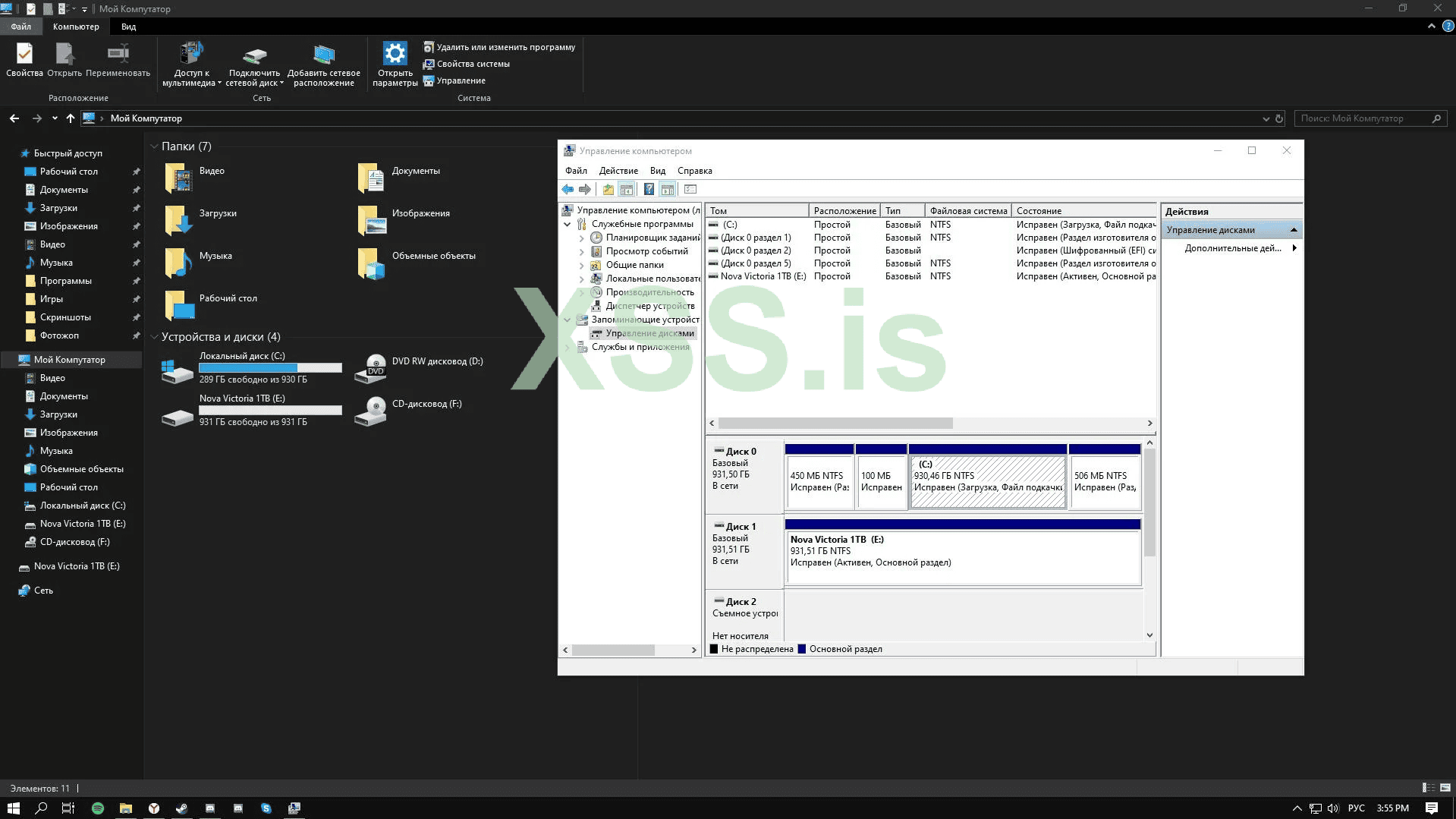This screenshot has width=1456, height=819.
Task: Open the DVD RW drive (D:)
Action: (371, 367)
